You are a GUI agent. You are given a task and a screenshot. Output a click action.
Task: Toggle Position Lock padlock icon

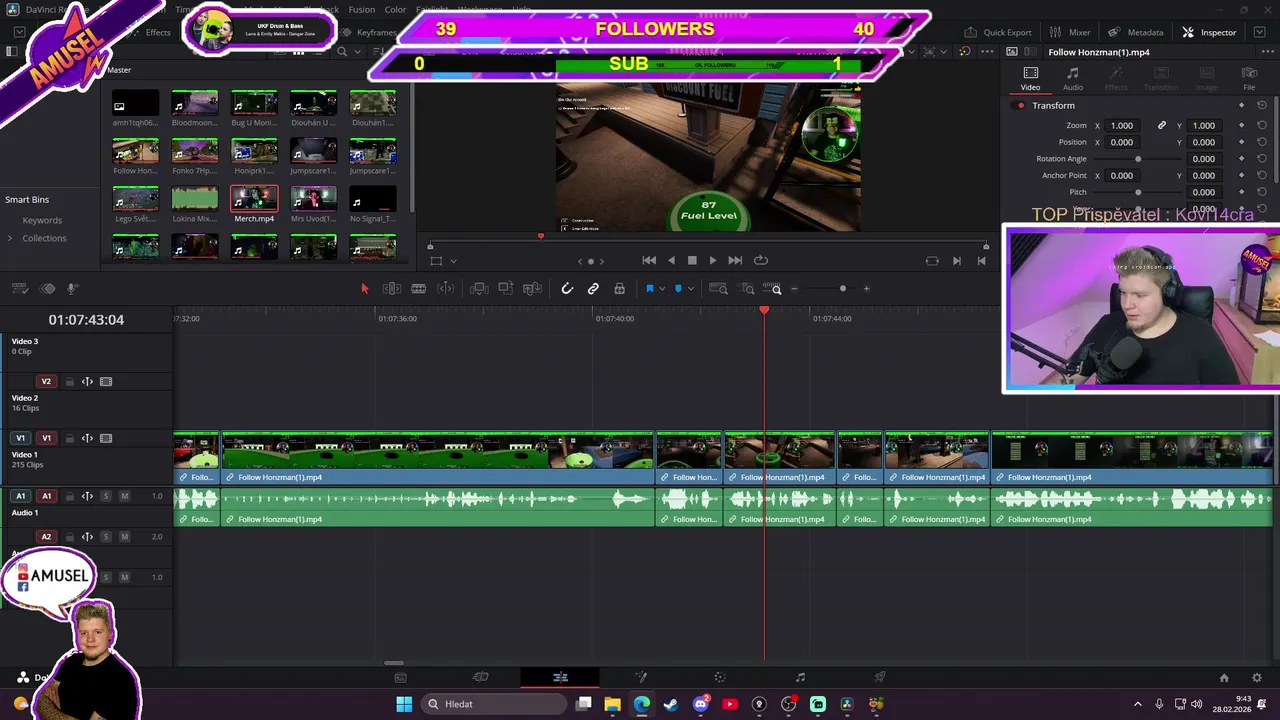tap(619, 289)
